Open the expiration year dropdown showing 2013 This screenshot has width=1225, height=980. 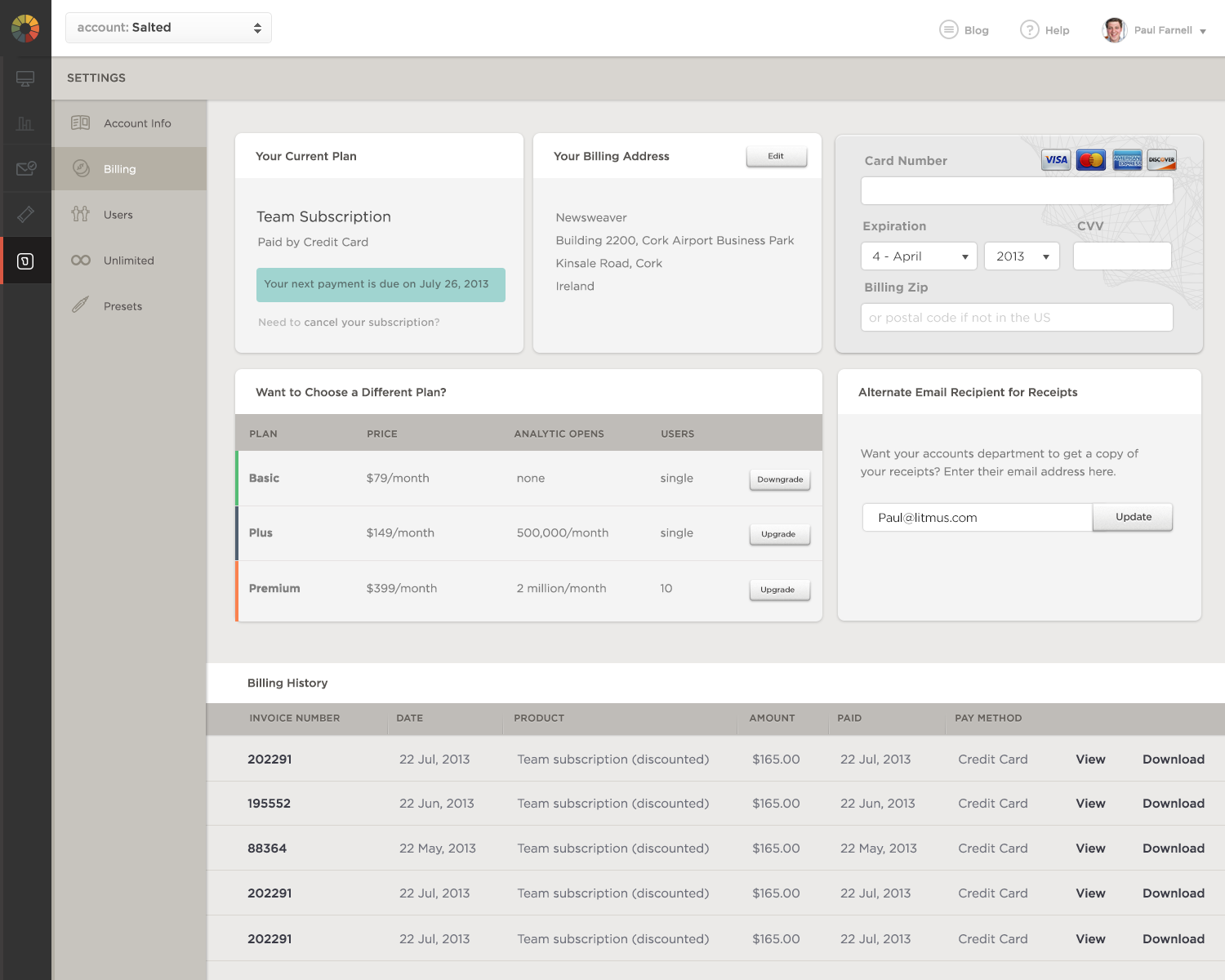(x=1022, y=256)
